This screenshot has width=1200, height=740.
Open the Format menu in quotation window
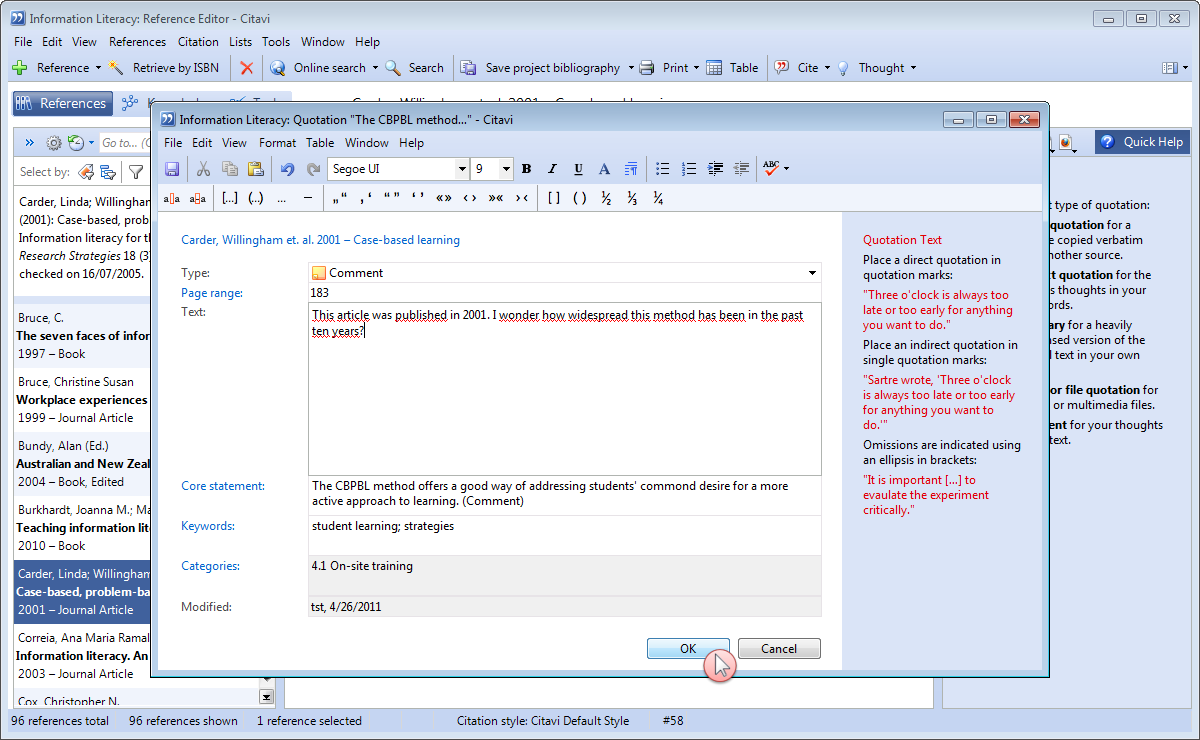pos(277,143)
